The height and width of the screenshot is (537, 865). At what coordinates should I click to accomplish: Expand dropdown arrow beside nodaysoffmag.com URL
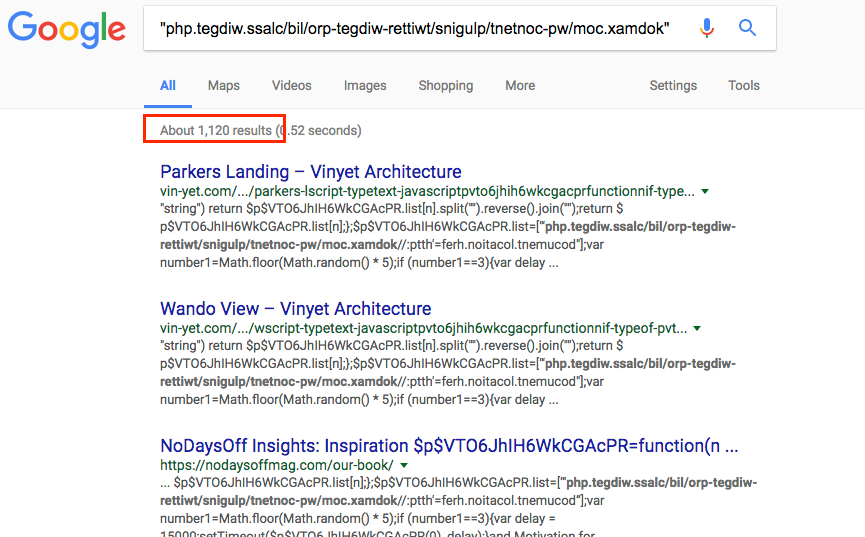[404, 465]
